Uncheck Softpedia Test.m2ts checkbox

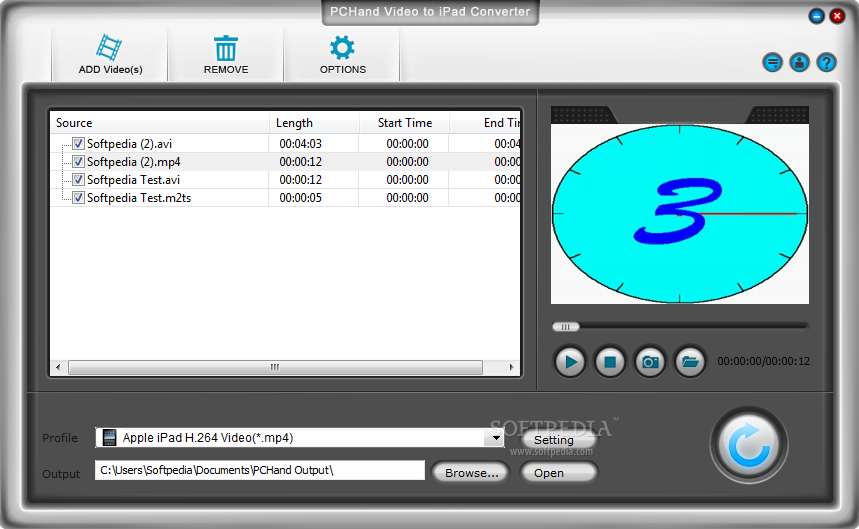tap(78, 198)
